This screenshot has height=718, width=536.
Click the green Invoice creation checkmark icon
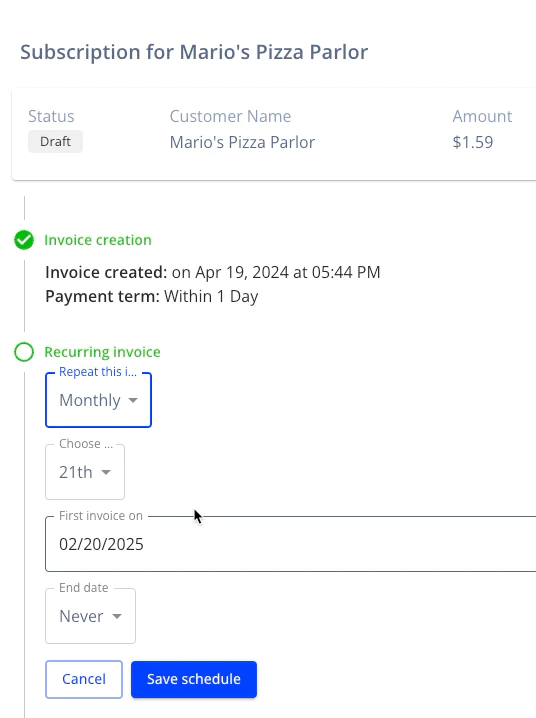pos(24,240)
